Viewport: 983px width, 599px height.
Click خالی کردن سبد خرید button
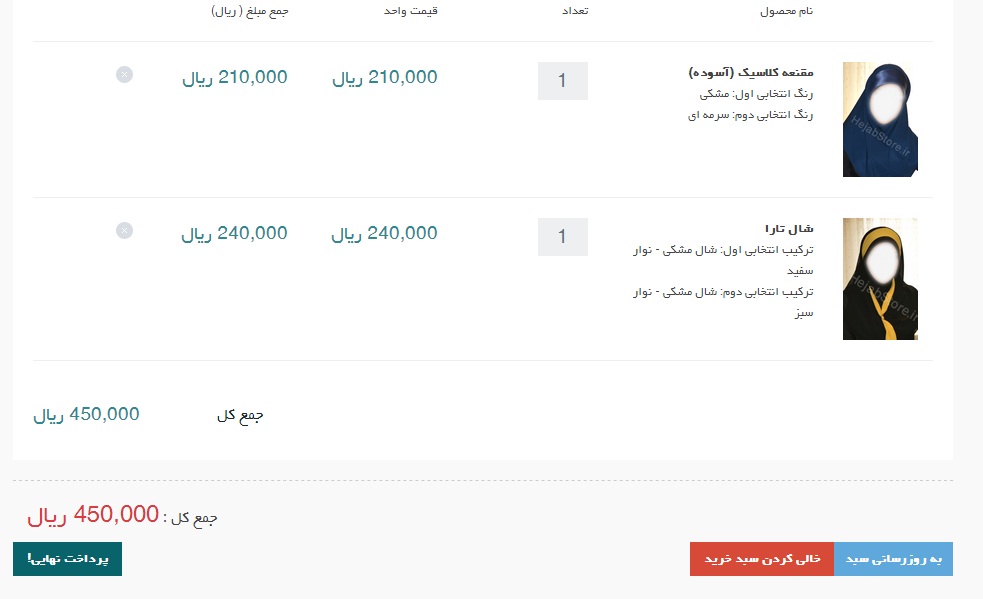(762, 559)
